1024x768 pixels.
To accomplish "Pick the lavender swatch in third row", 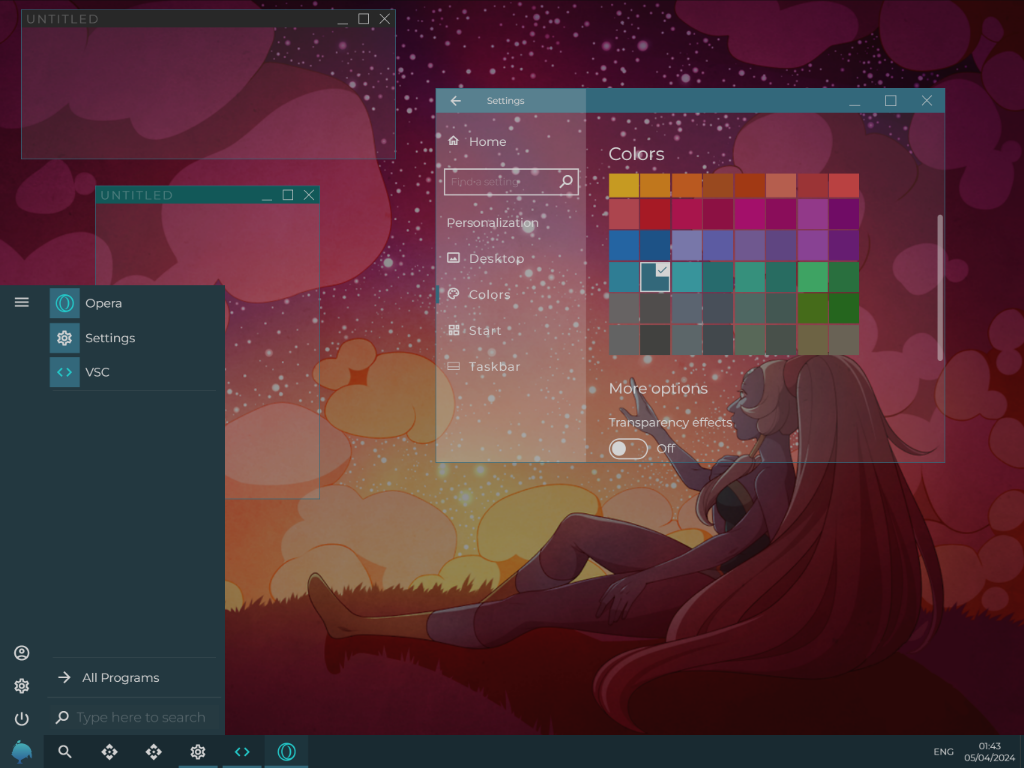I will tap(686, 246).
